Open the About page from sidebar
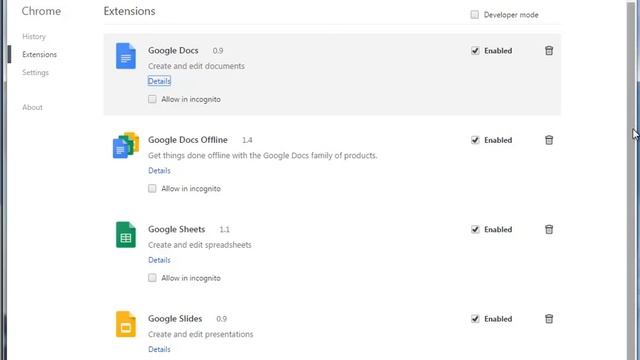Image resolution: width=640 pixels, height=360 pixels. coord(32,107)
